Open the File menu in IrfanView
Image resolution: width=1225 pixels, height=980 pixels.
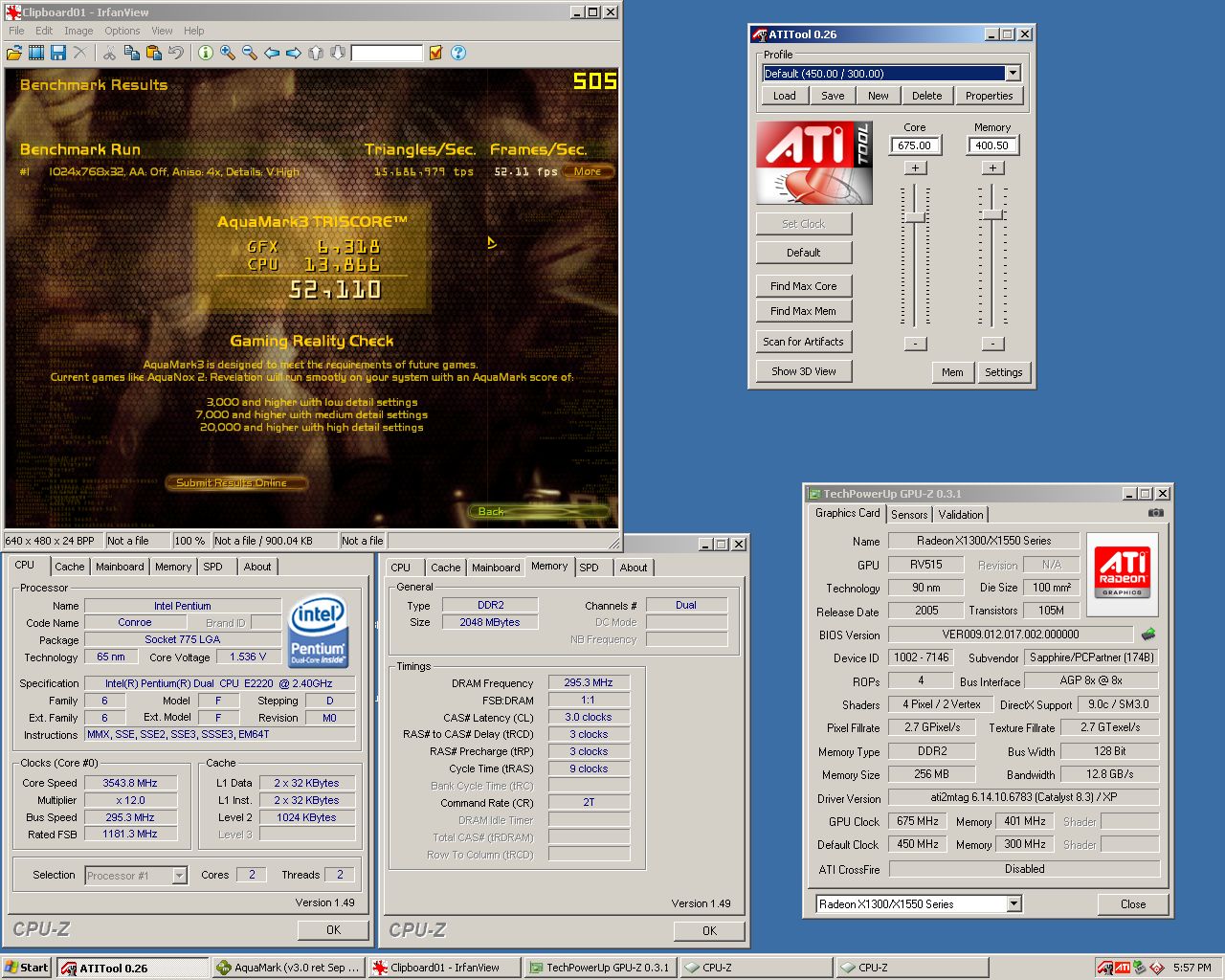click(16, 31)
